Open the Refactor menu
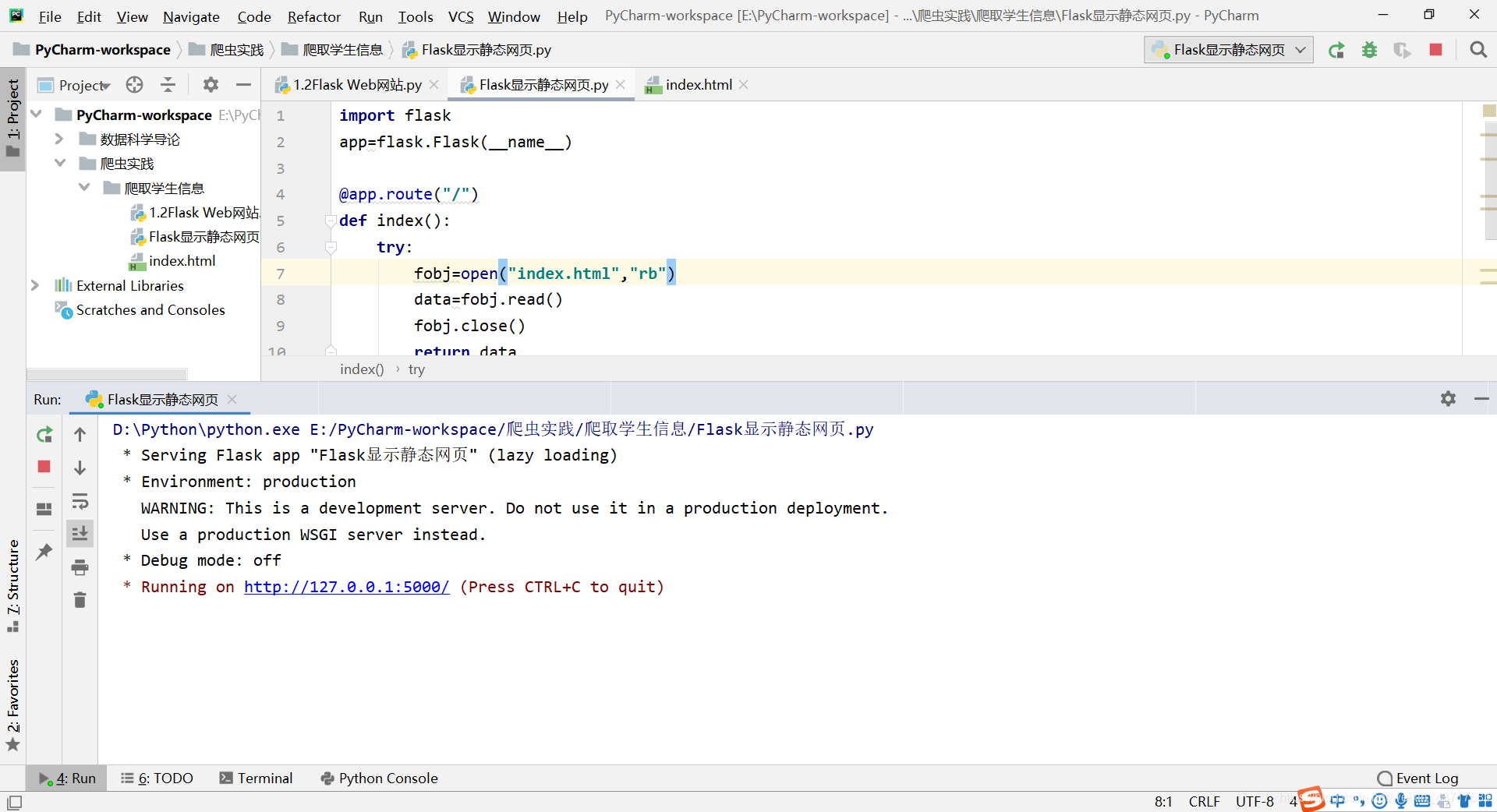Image resolution: width=1497 pixels, height=812 pixels. click(x=313, y=16)
